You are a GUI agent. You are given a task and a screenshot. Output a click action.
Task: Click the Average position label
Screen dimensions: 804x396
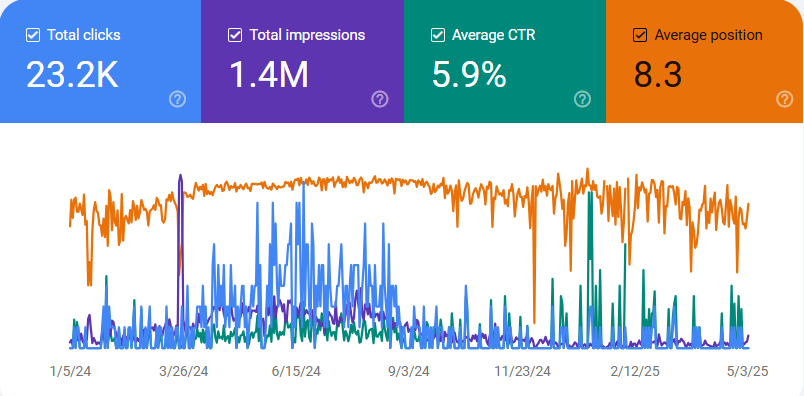709,35
